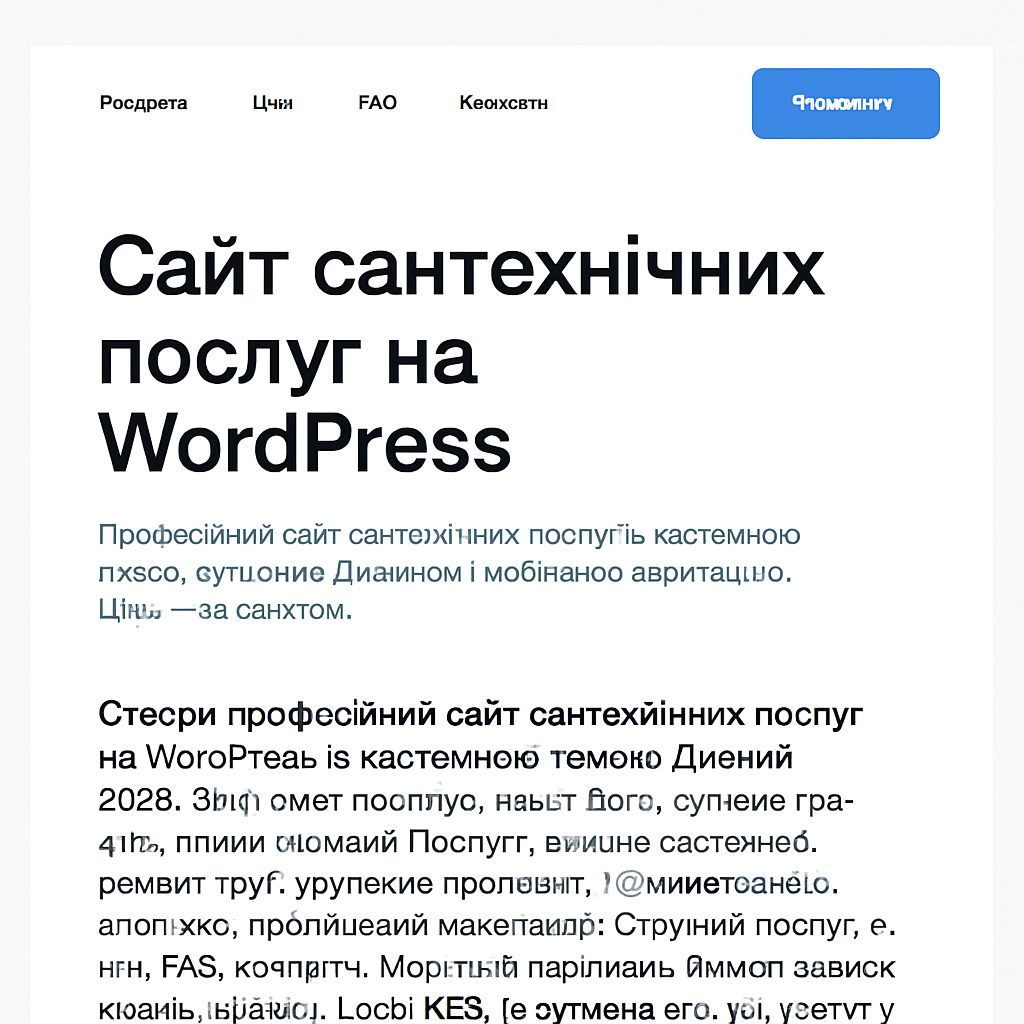This screenshot has height=1024, width=1024.
Task: Click the paragraph line beginning with '2028.'
Action: [476, 801]
